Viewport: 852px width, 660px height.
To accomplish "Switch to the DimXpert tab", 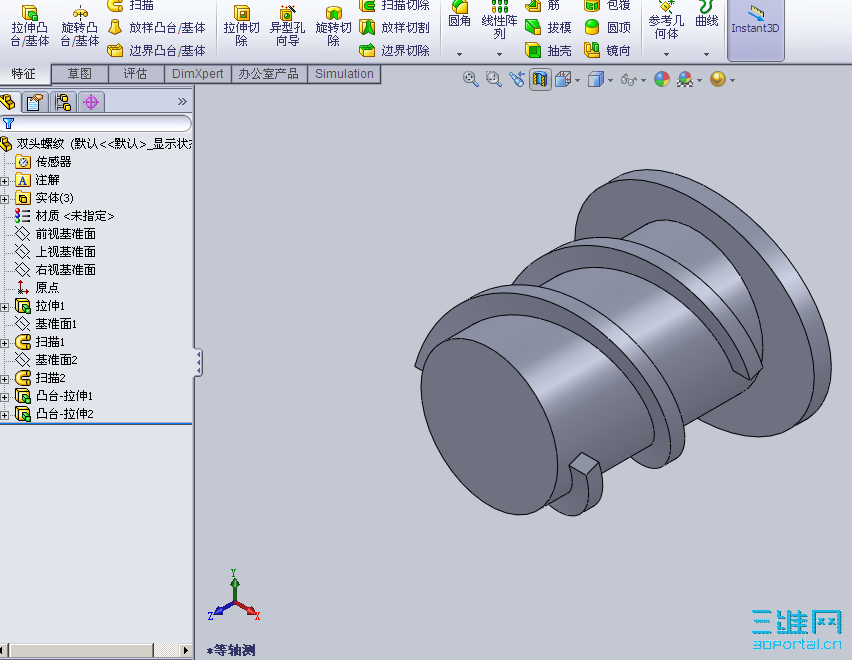I will click(x=198, y=74).
